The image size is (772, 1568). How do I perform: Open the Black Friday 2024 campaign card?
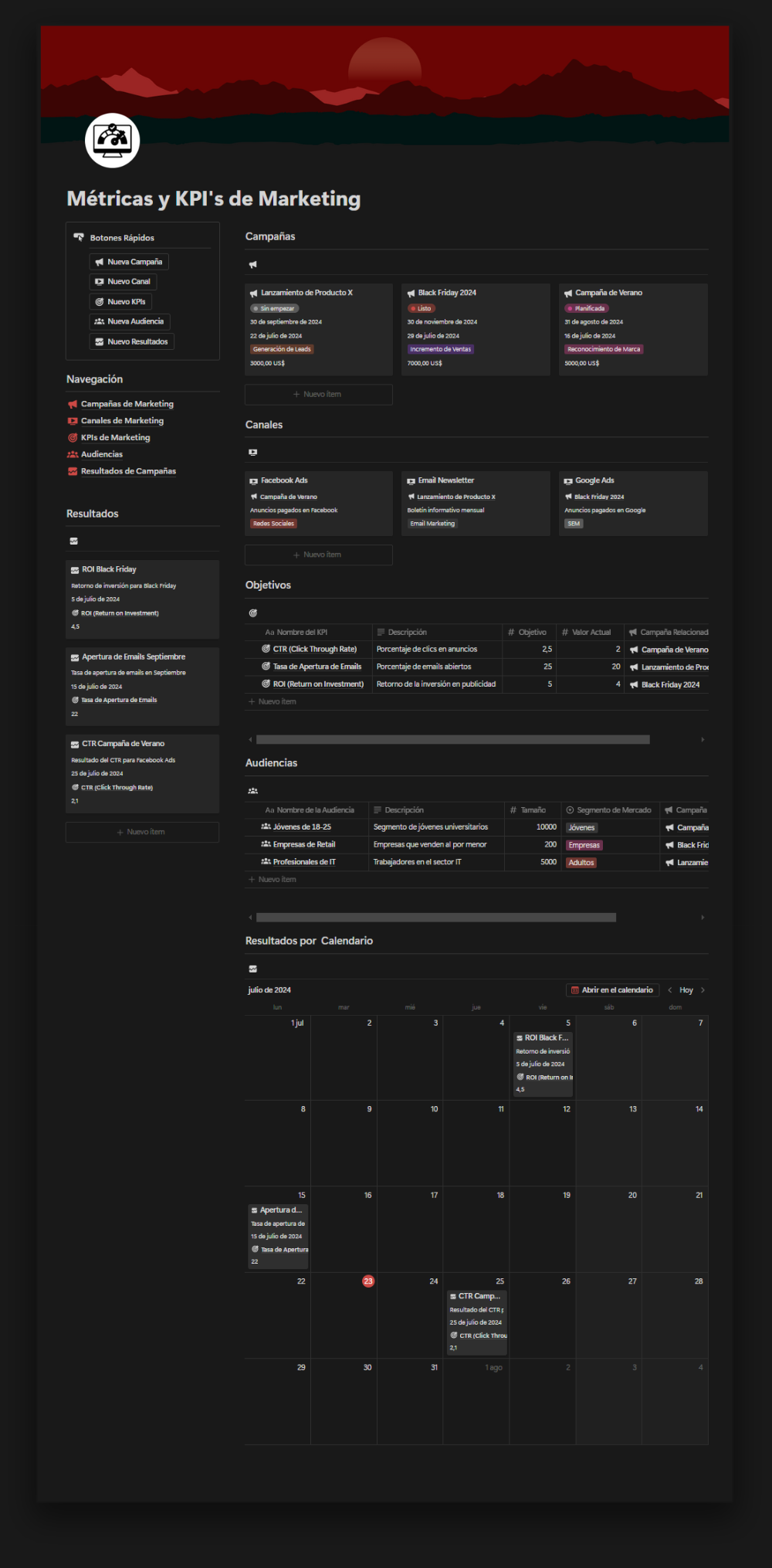pos(476,330)
